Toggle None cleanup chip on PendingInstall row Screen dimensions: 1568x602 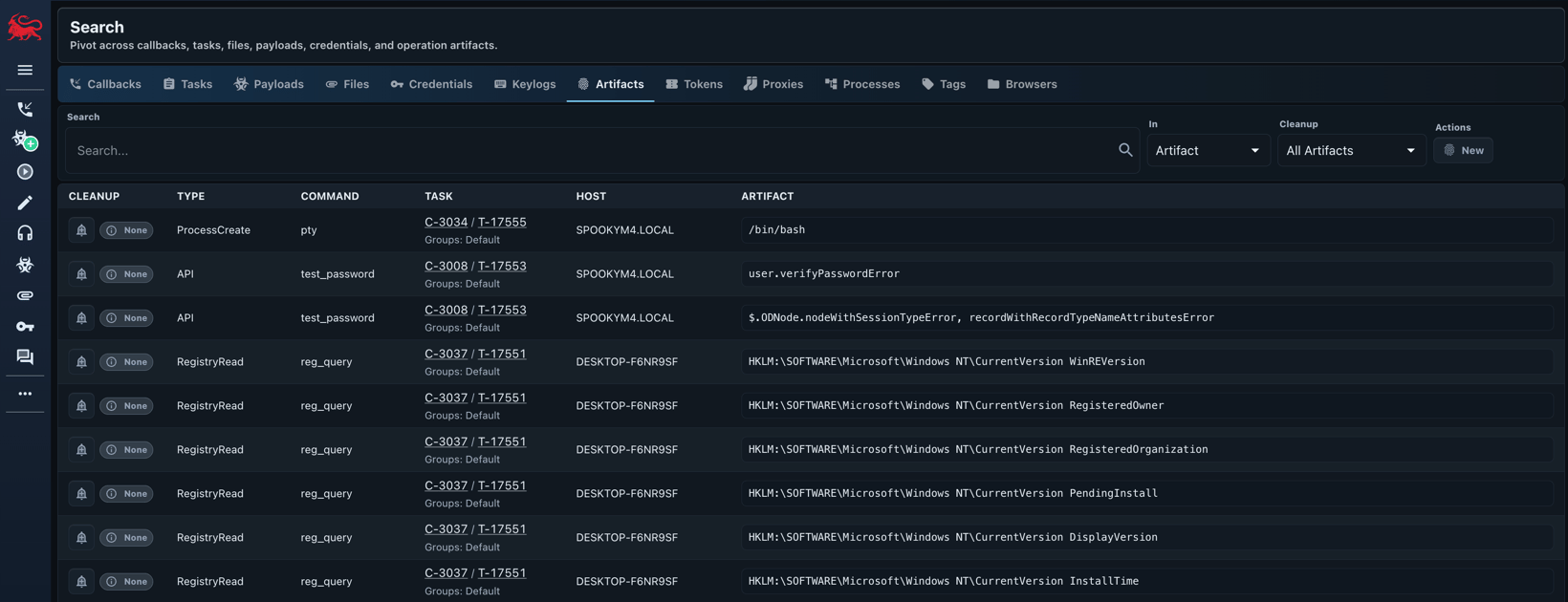pyautogui.click(x=126, y=494)
